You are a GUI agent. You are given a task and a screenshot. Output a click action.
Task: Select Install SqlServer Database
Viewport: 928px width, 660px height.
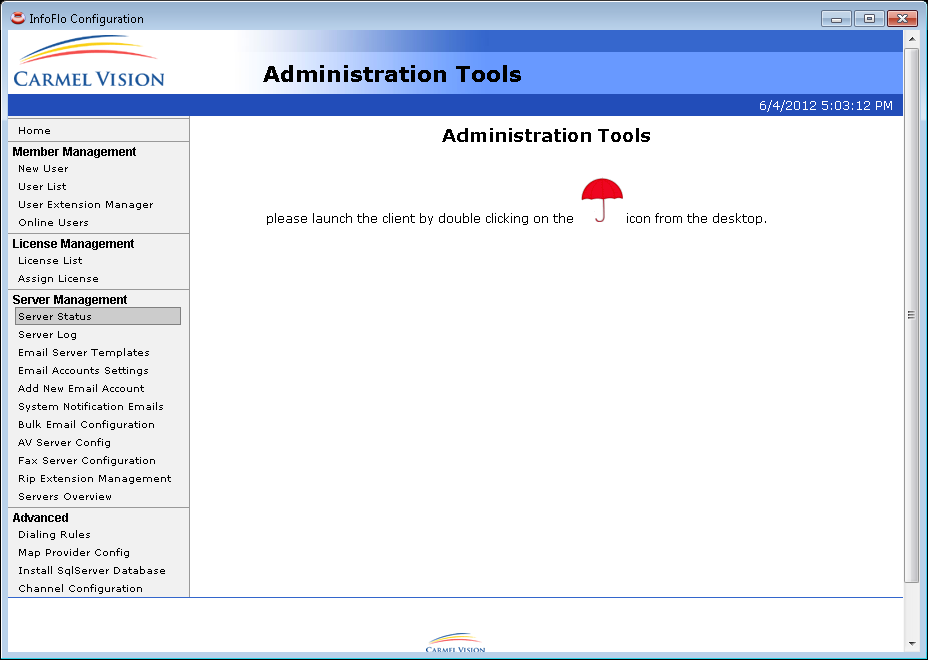pyautogui.click(x=92, y=571)
